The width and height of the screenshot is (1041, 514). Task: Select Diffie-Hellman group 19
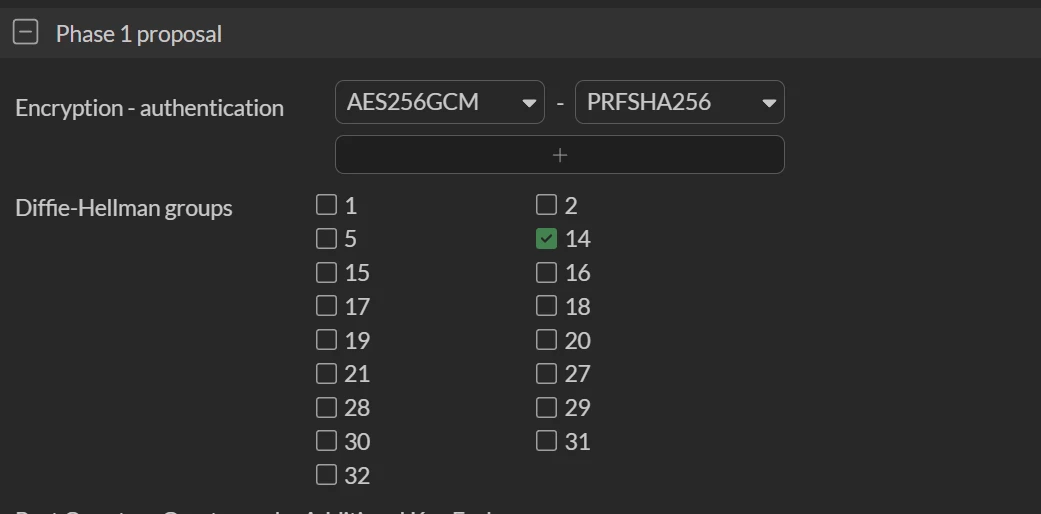click(326, 340)
